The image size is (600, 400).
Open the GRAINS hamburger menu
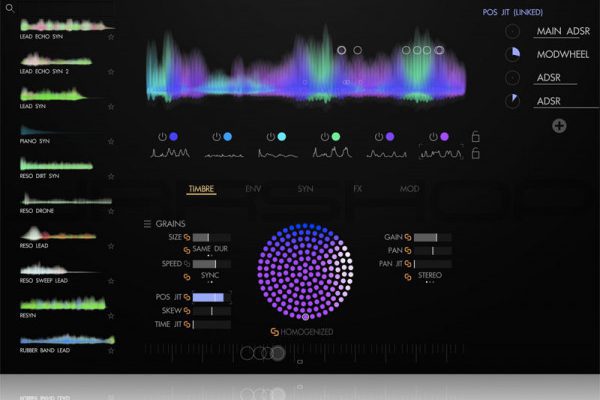(x=148, y=223)
